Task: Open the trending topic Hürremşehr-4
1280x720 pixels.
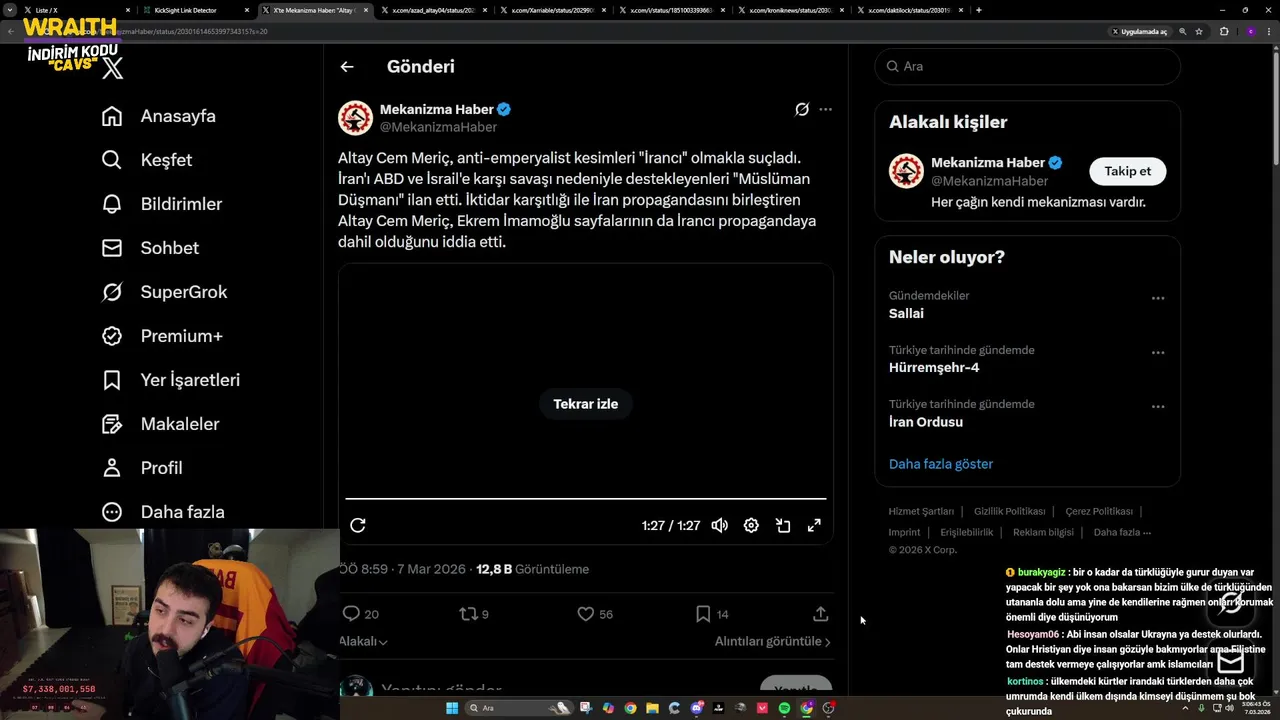Action: coord(934,367)
